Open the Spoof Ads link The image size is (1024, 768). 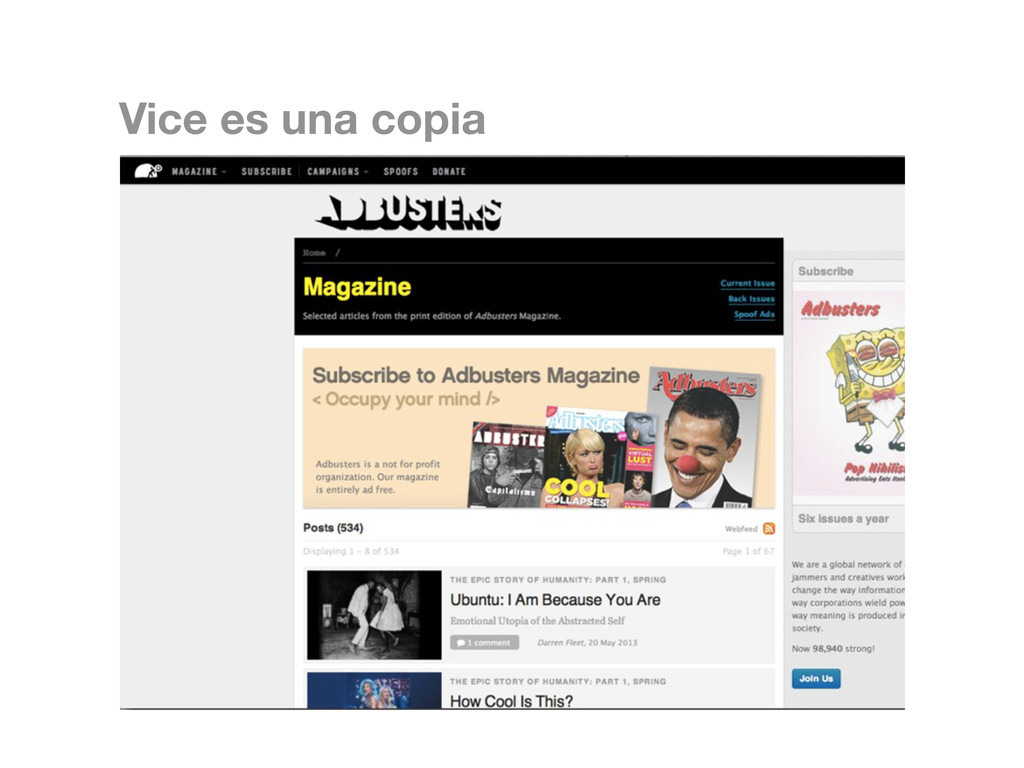click(754, 314)
